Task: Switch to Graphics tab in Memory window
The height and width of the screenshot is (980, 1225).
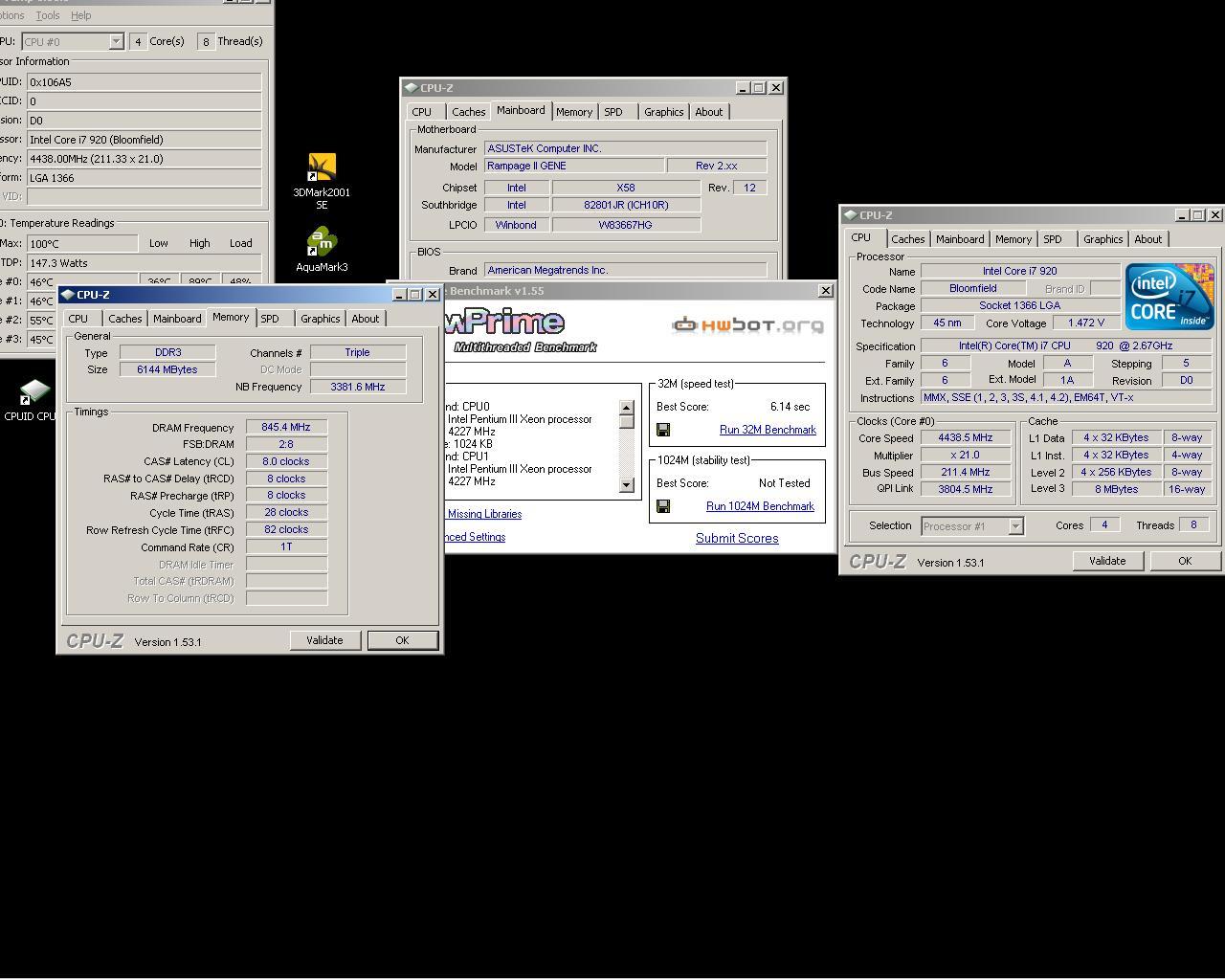Action: tap(320, 319)
